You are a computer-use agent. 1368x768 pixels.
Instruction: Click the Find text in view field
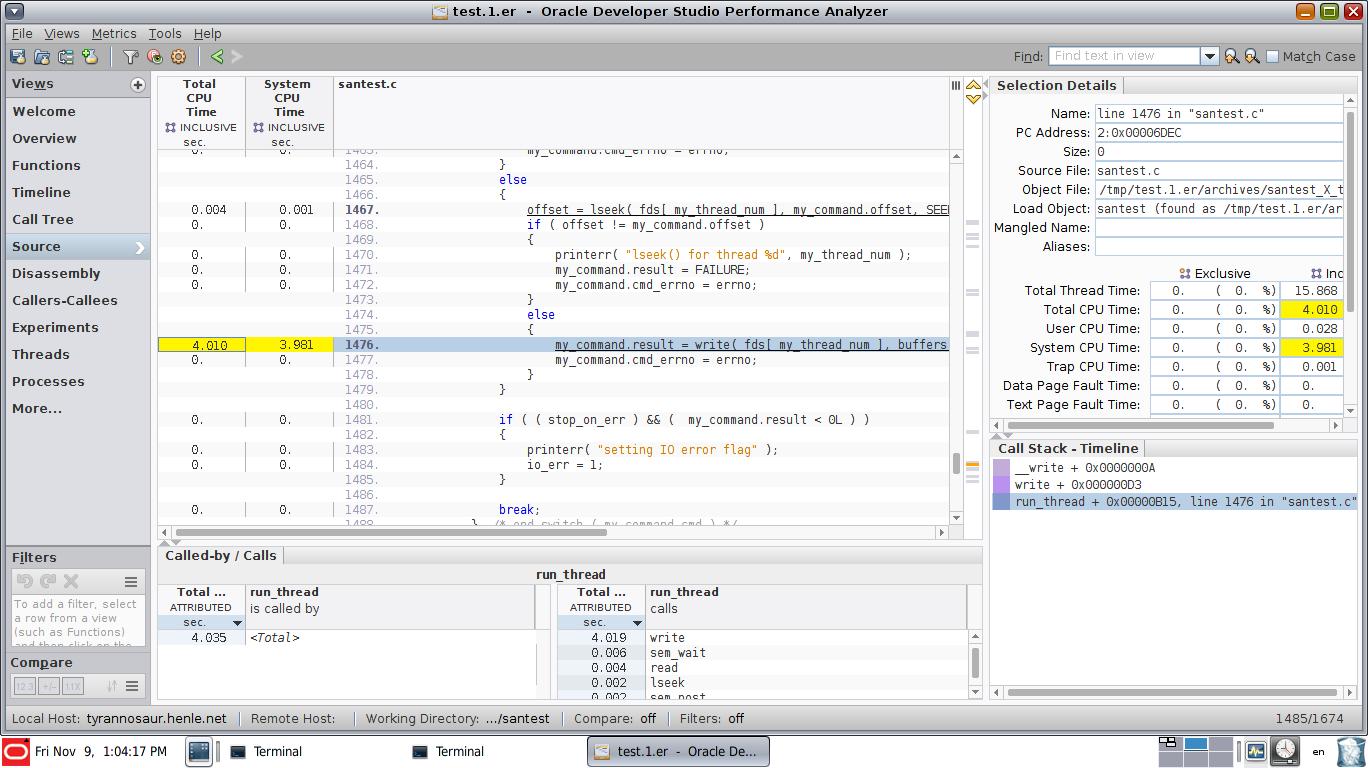[x=1124, y=57]
